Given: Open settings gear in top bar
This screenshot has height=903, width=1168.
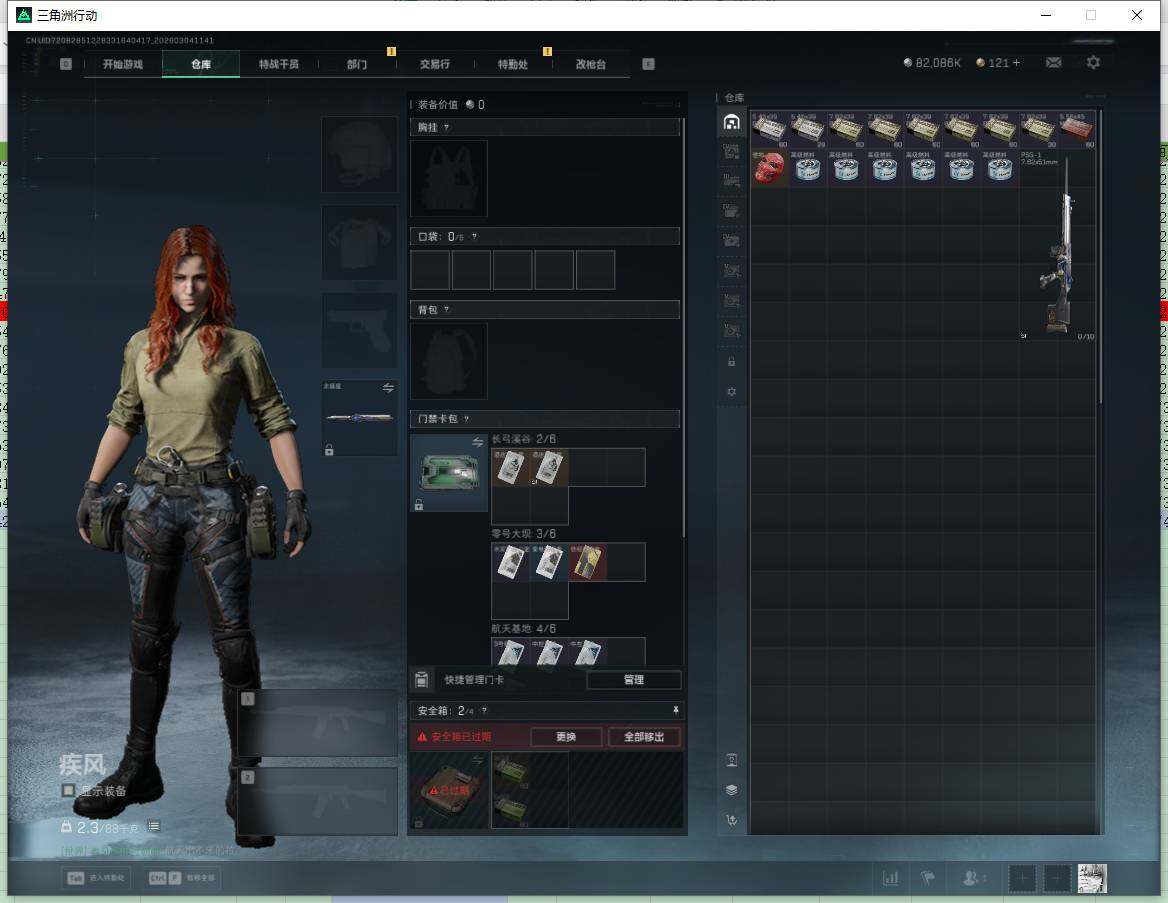Looking at the screenshot, I should pos(1093,63).
